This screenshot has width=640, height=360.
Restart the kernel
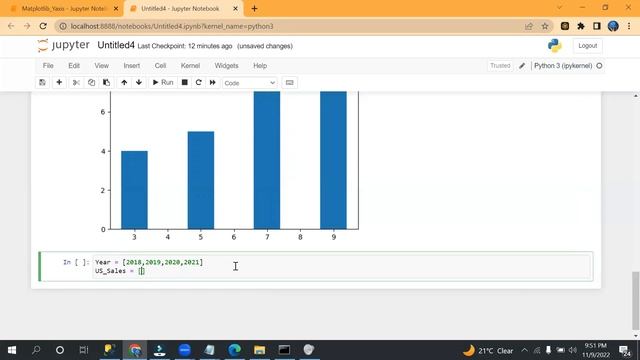click(x=198, y=82)
